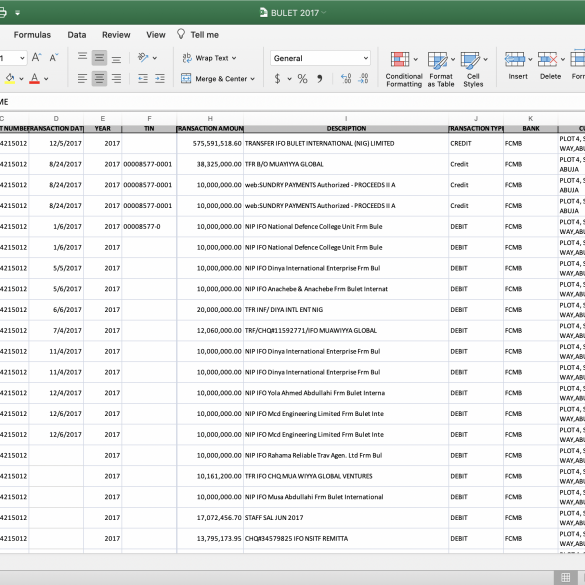The image size is (585, 585).
Task: Select cell STAFF SAL JUN 2017
Action: [x=346, y=517]
